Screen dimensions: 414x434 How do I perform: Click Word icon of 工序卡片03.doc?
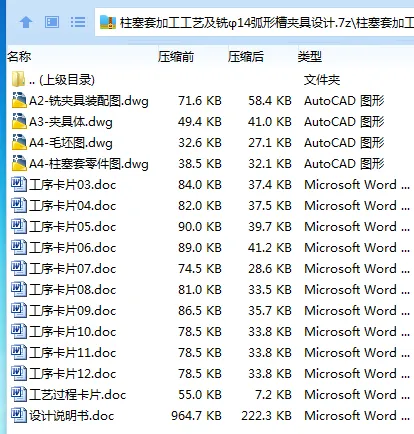point(19,184)
